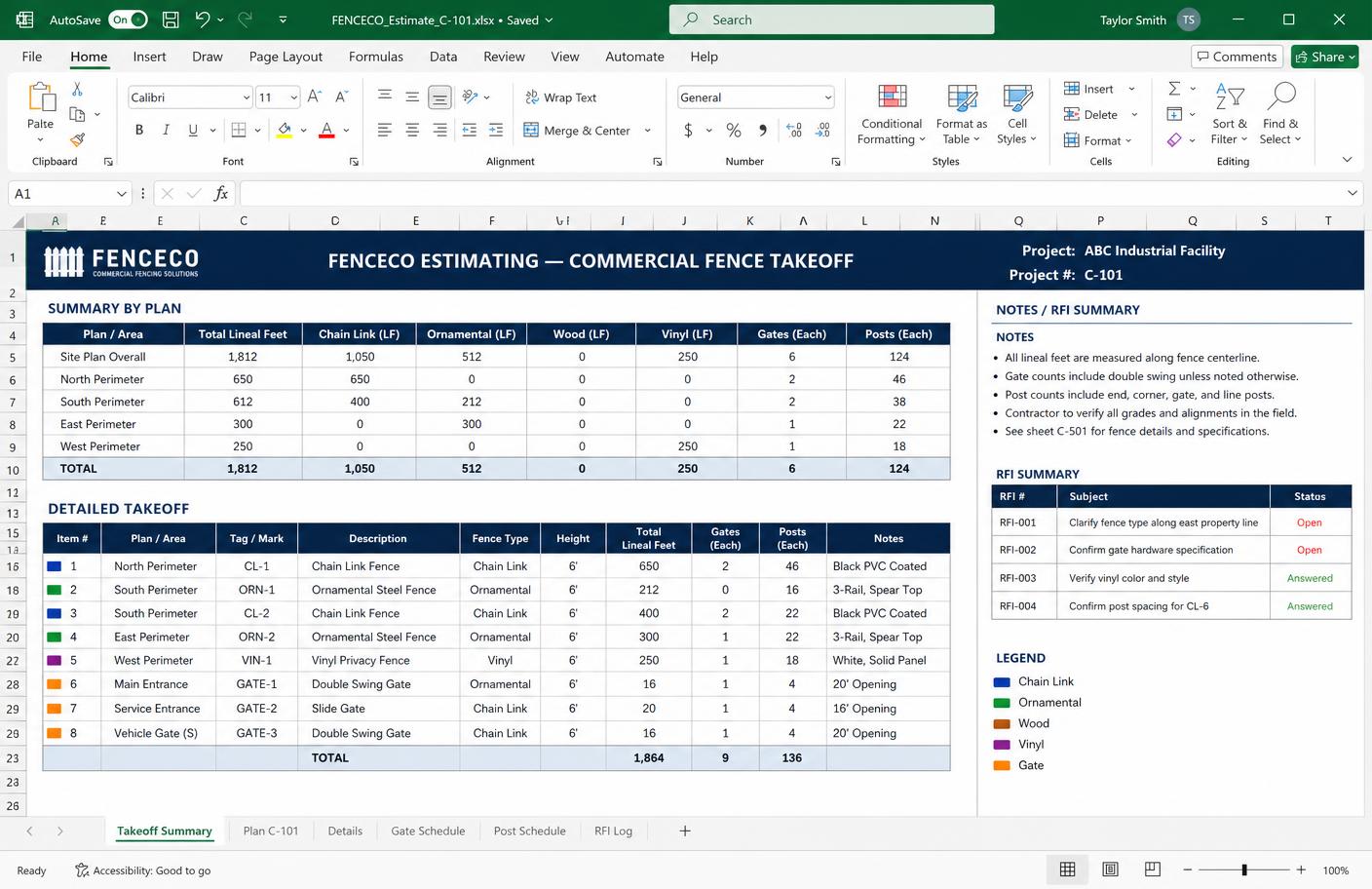The image size is (1372, 889).
Task: Decrease decimal places
Action: [x=823, y=130]
